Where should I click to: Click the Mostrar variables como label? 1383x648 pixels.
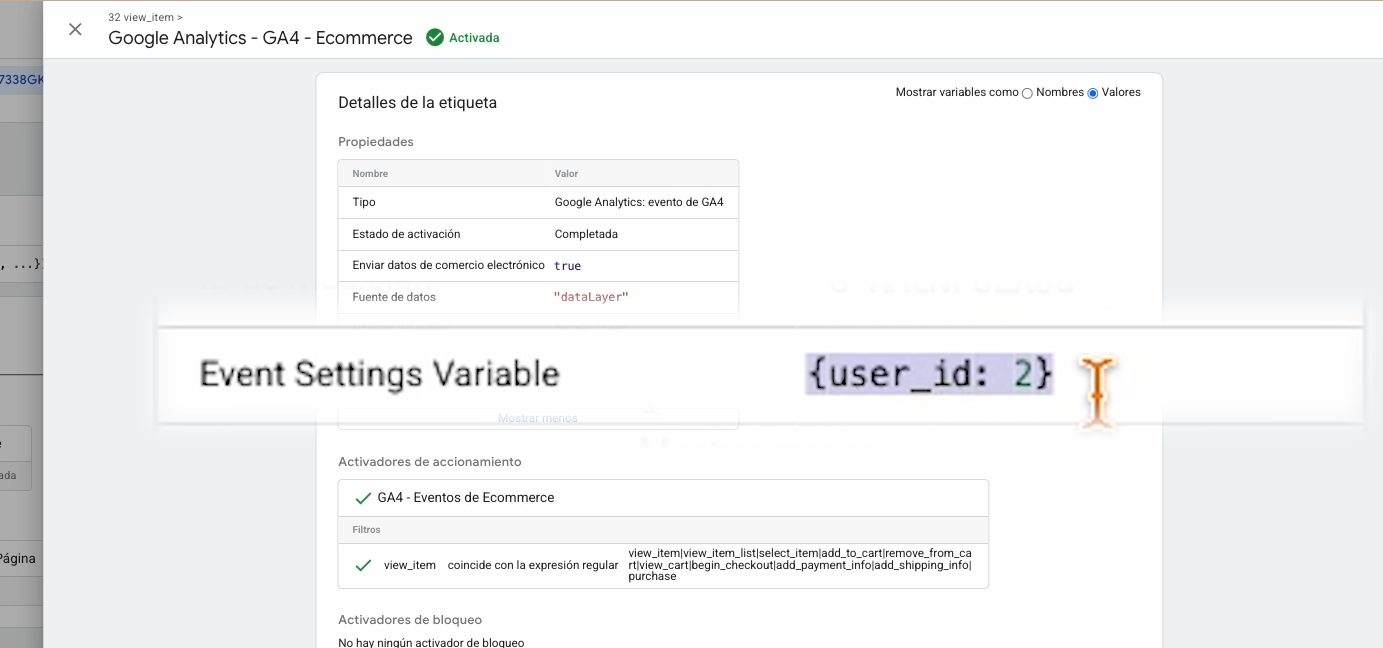pos(957,92)
